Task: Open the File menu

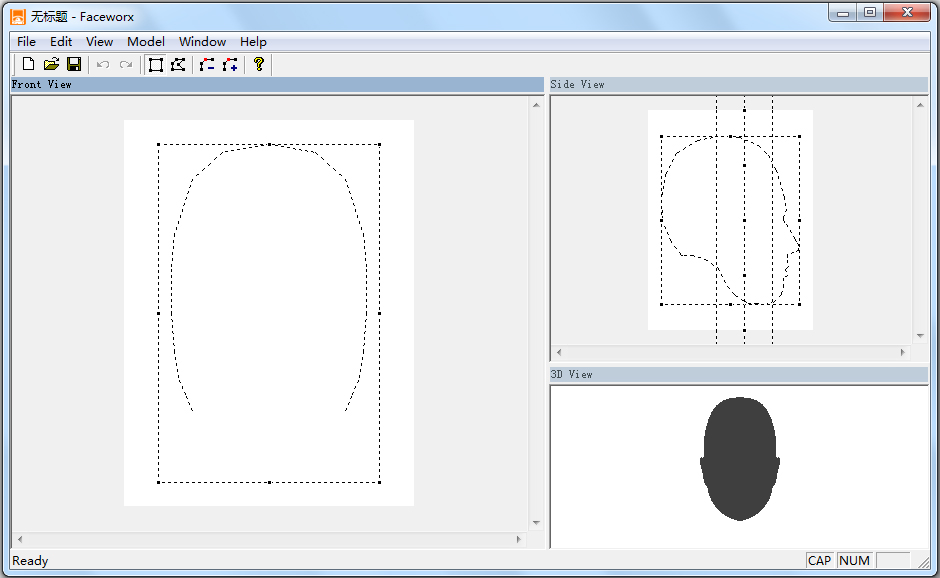Action: (x=26, y=41)
